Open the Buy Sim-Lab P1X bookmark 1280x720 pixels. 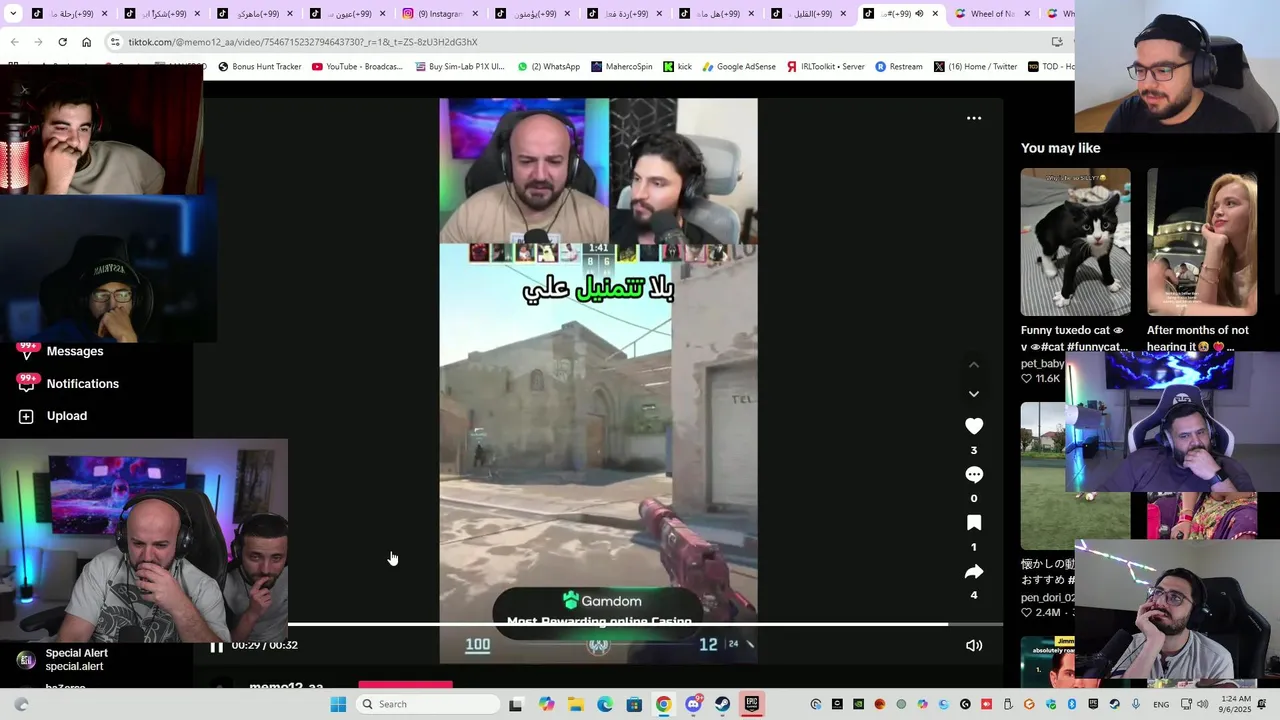click(458, 67)
